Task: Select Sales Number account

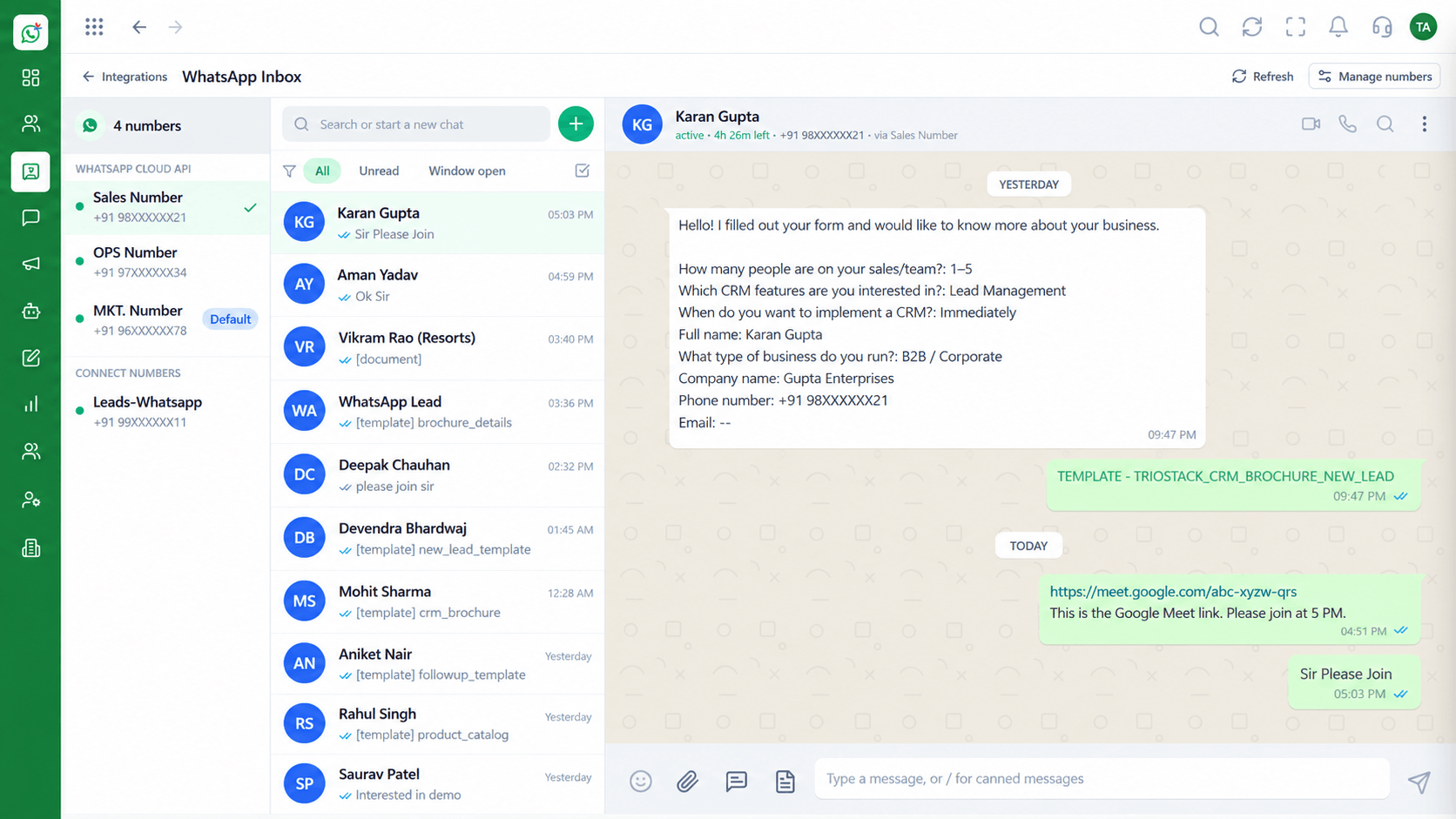Action: point(166,207)
